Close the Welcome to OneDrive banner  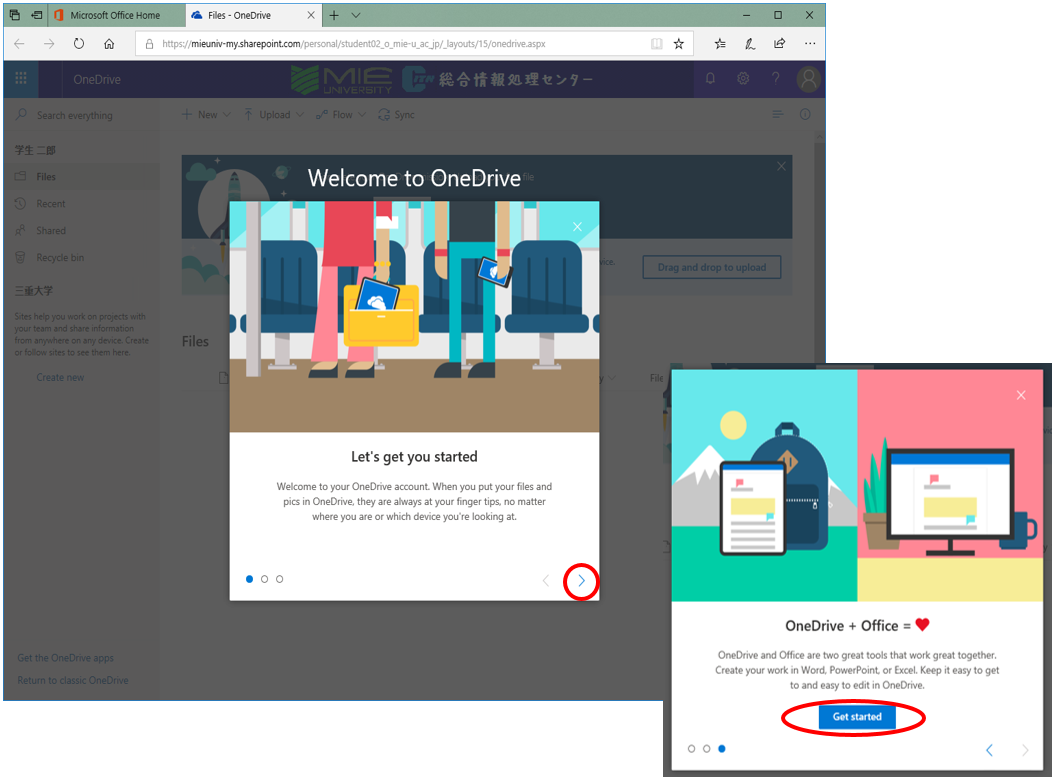pyautogui.click(x=781, y=166)
